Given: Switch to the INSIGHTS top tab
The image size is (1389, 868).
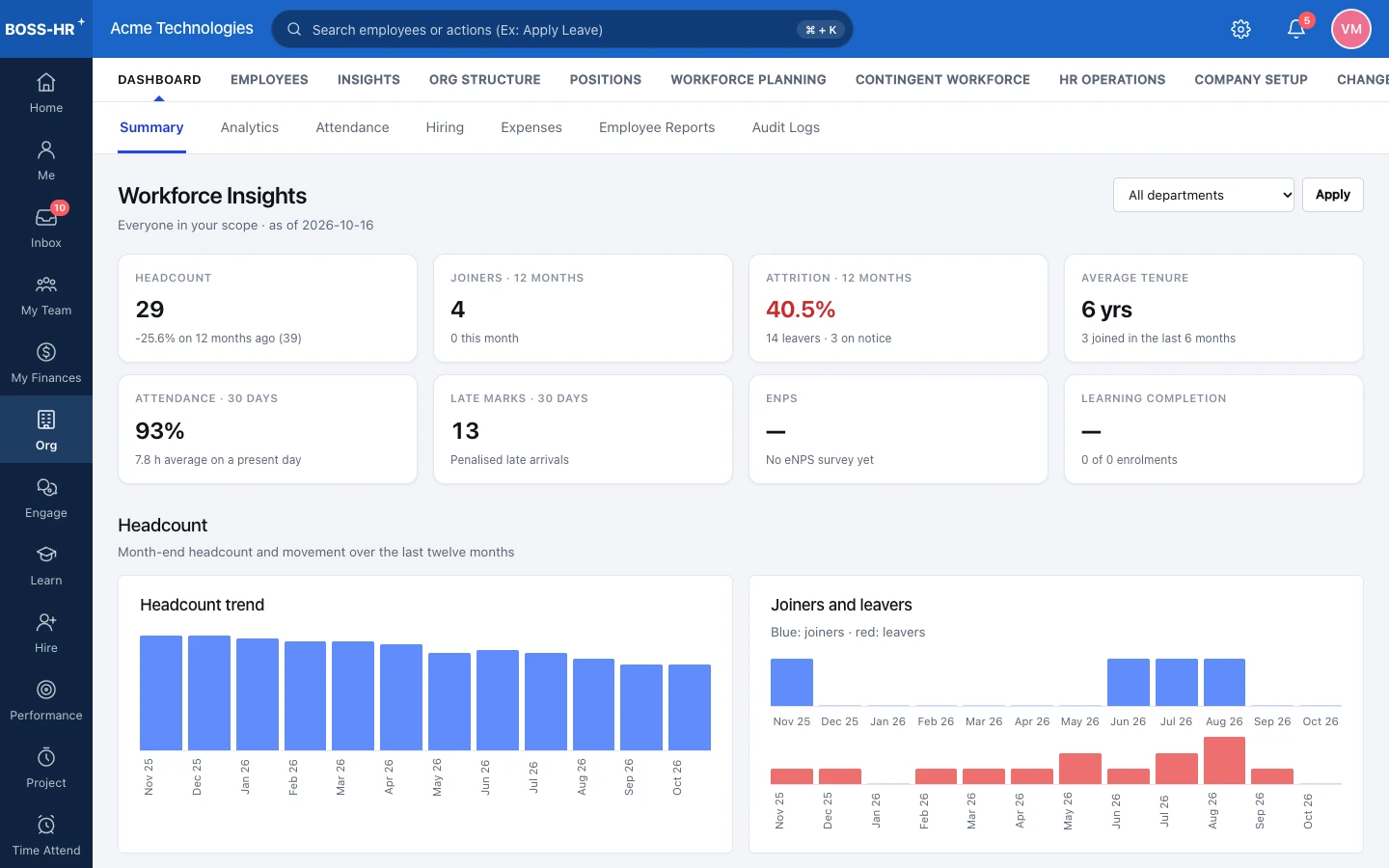Looking at the screenshot, I should click(x=368, y=80).
